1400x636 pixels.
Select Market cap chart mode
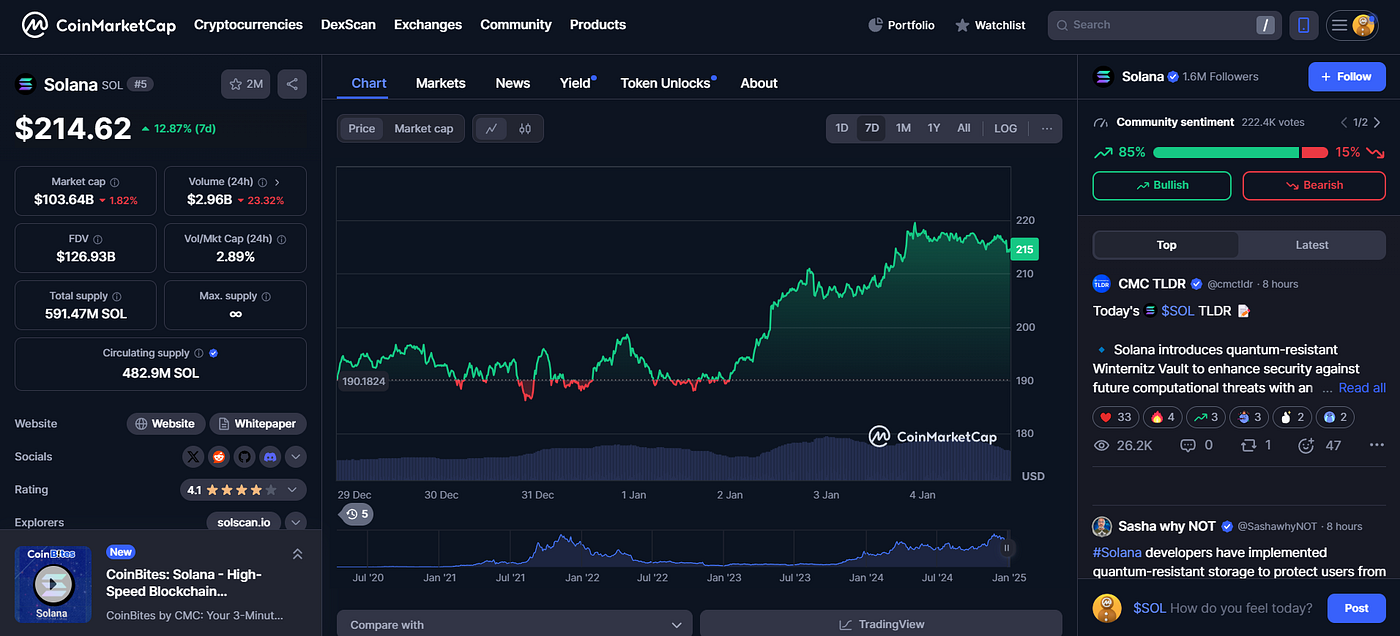(x=424, y=128)
